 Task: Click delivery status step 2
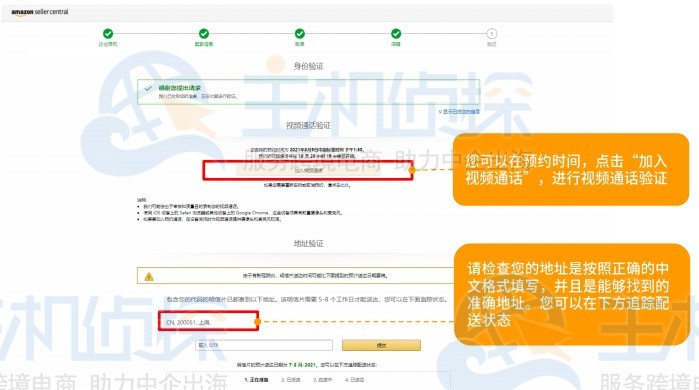point(291,380)
